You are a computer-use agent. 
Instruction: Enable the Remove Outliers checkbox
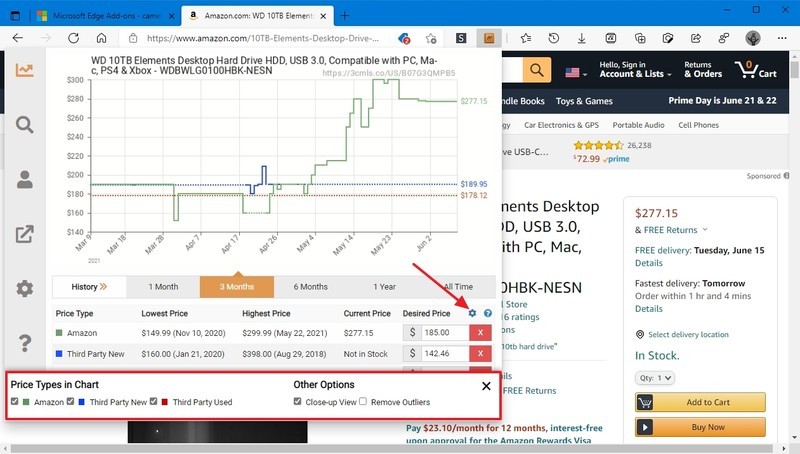363,401
